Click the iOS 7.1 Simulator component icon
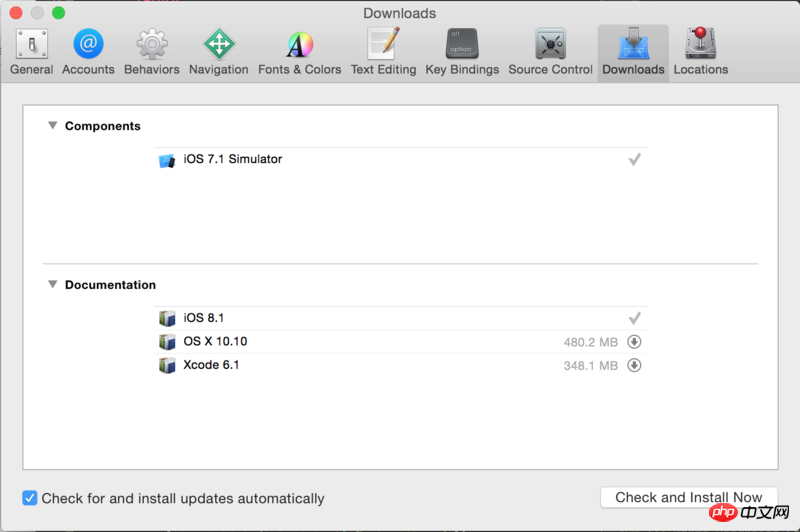The height and width of the screenshot is (532, 800). point(167,161)
